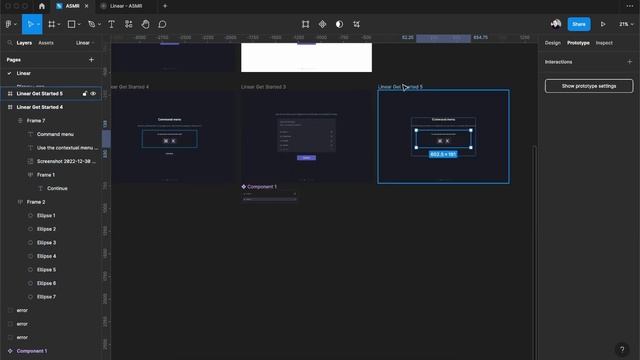Select the Frame tool
Image resolution: width=640 pixels, height=360 pixels.
point(51,24)
